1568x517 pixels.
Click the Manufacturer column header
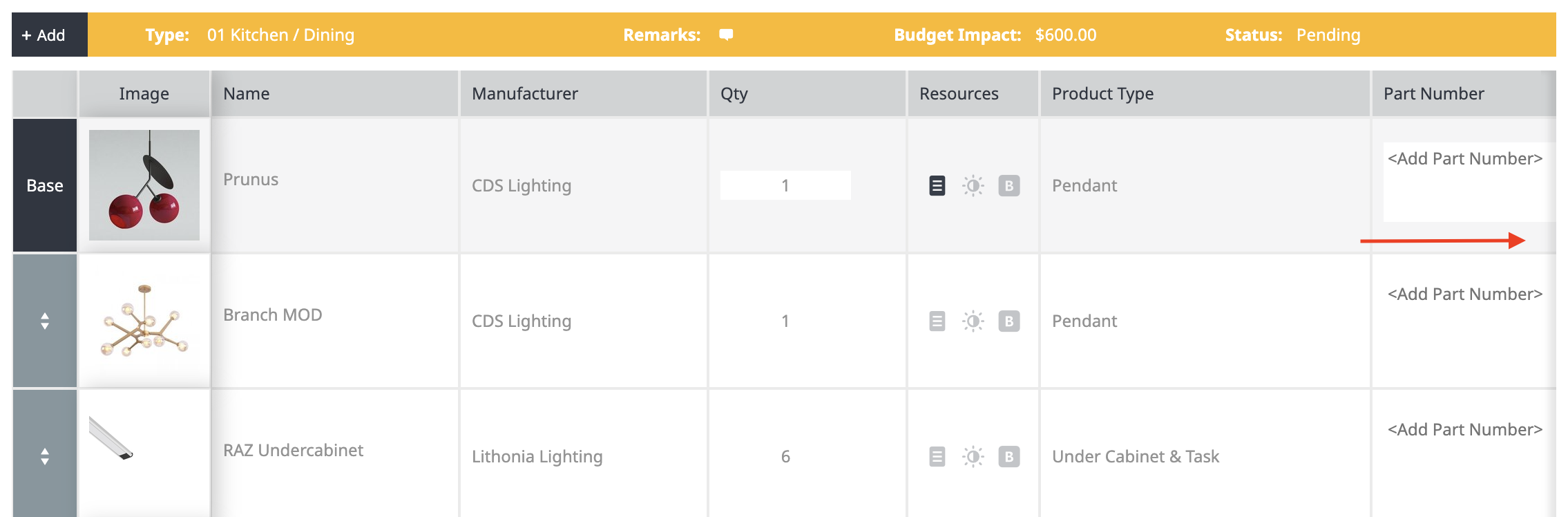[525, 94]
